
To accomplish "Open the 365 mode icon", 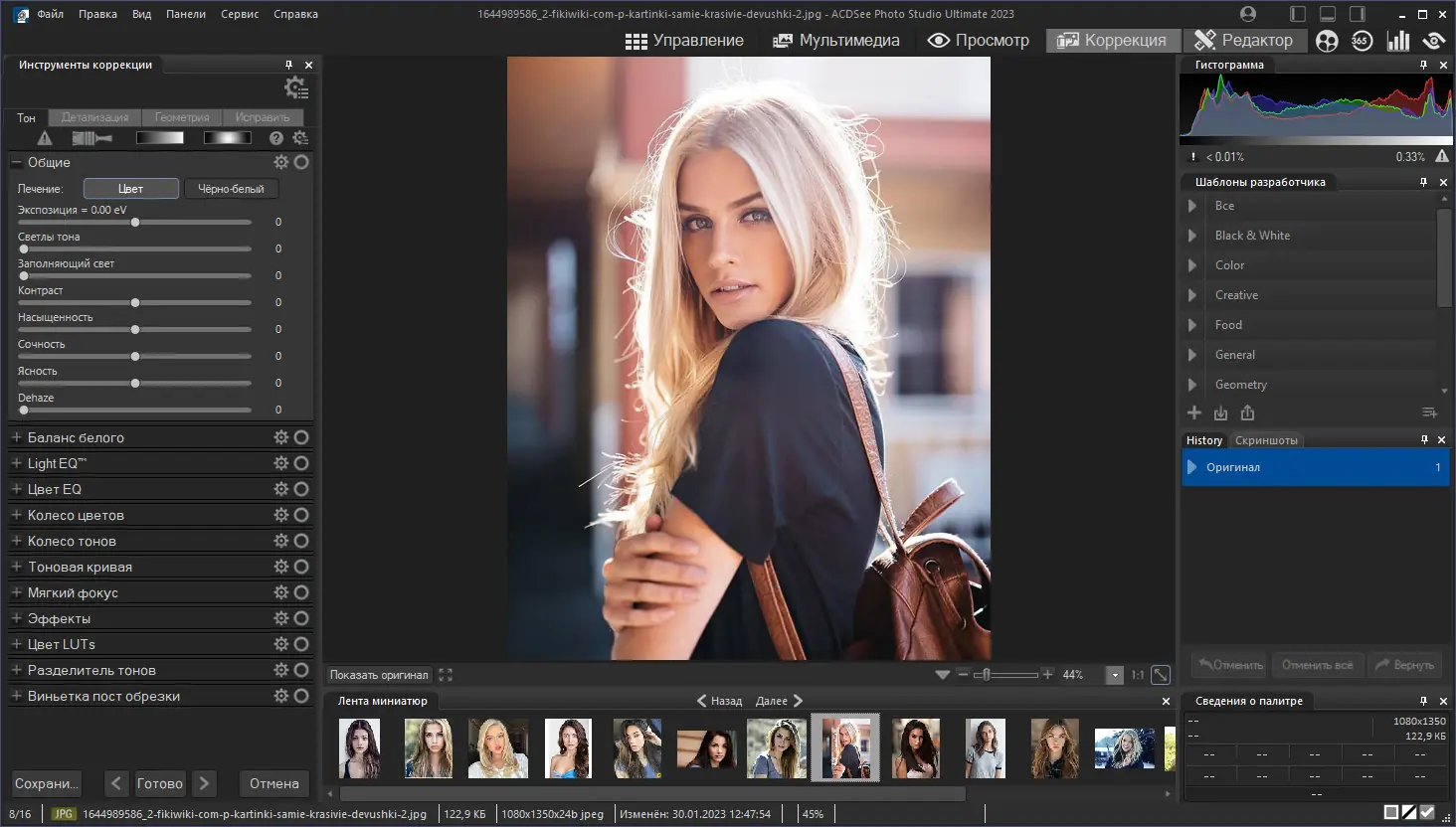I will coord(1362,41).
